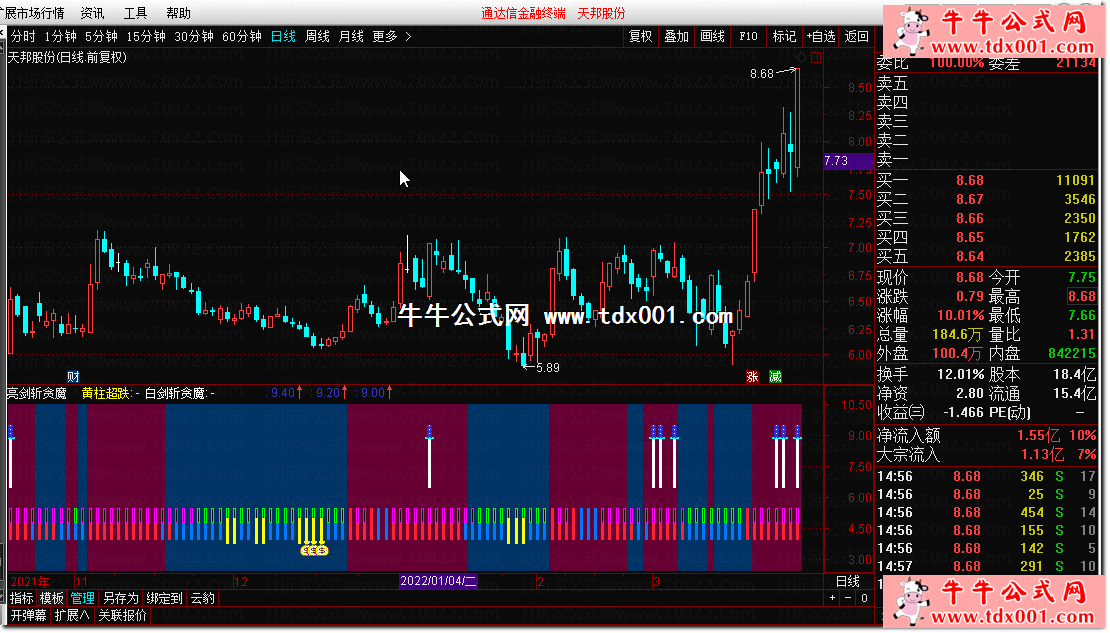Click the 2022/01/04/二 date marker
Screen dimensions: 1110x633
click(x=438, y=581)
